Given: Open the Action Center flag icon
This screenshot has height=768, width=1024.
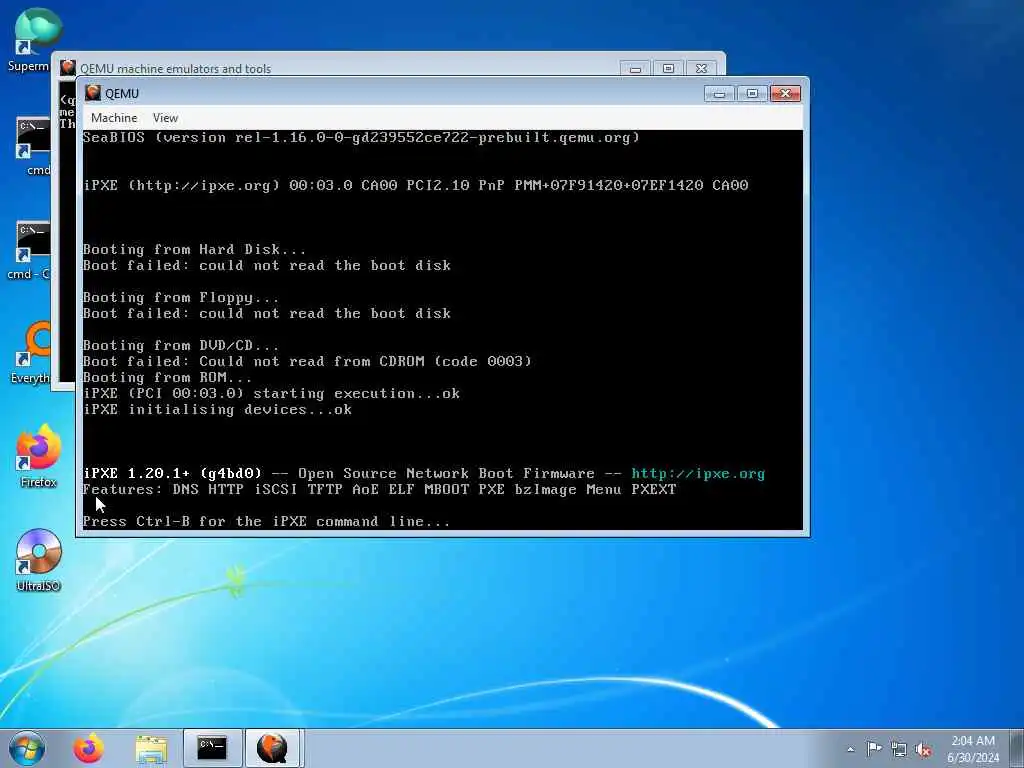Looking at the screenshot, I should (x=874, y=749).
